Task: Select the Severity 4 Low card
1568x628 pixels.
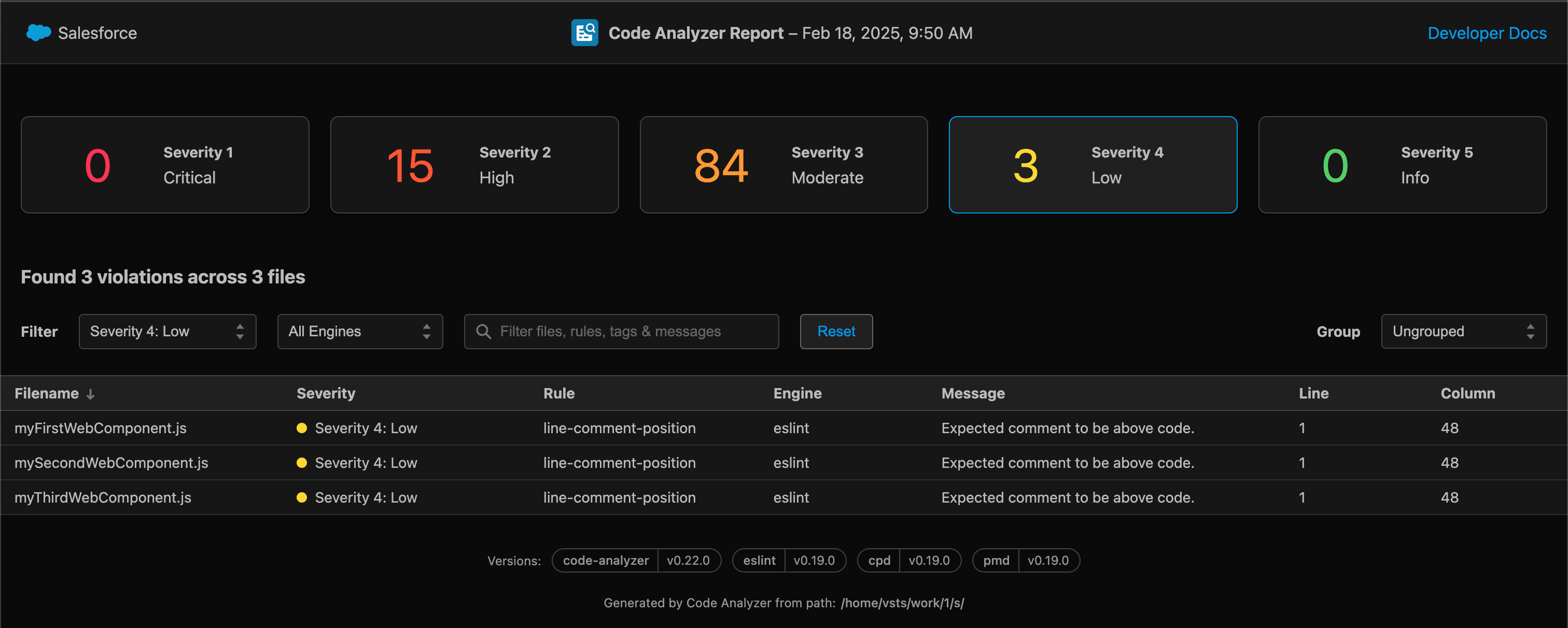Action: tap(1093, 165)
